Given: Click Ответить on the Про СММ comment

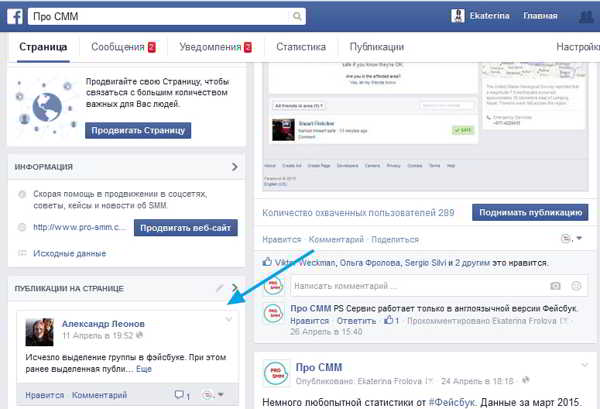Looking at the screenshot, I should coord(356,321).
